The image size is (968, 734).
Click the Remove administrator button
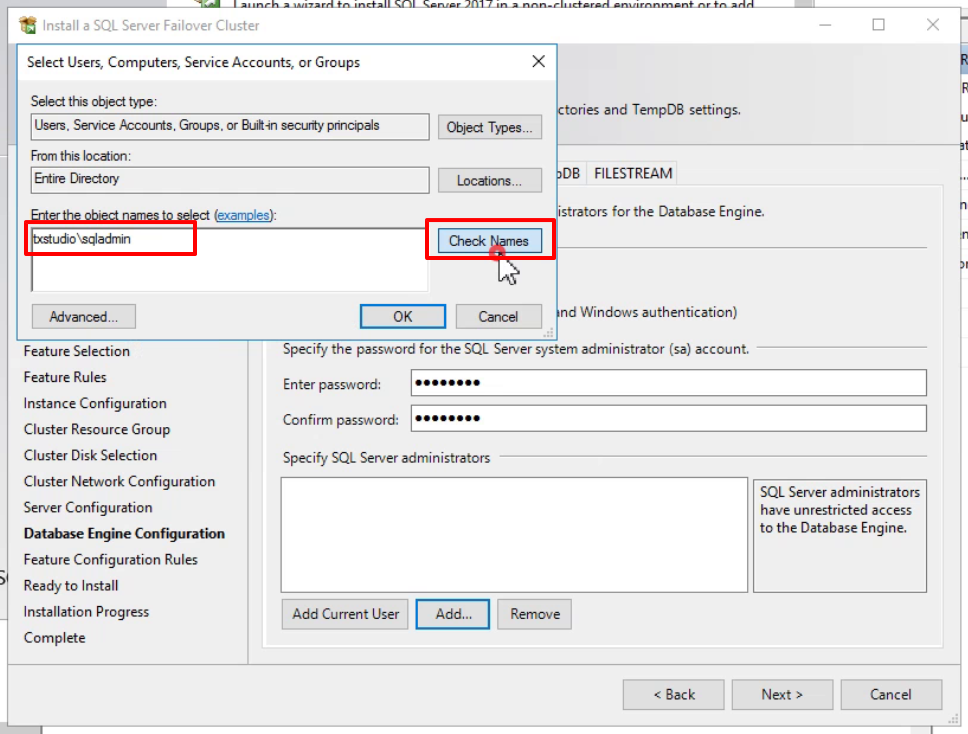(x=535, y=614)
